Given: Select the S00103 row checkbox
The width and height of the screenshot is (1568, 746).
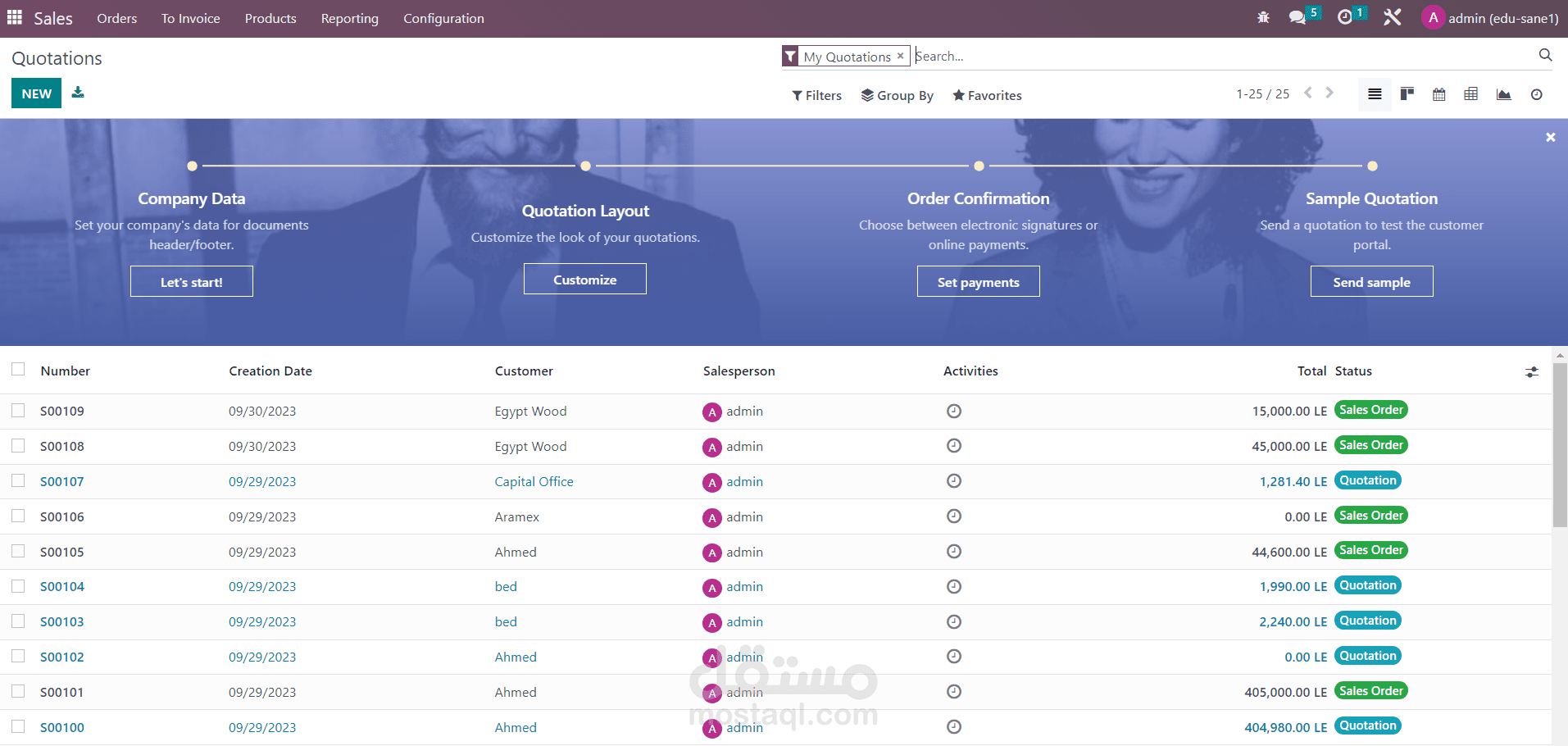Looking at the screenshot, I should (18, 621).
